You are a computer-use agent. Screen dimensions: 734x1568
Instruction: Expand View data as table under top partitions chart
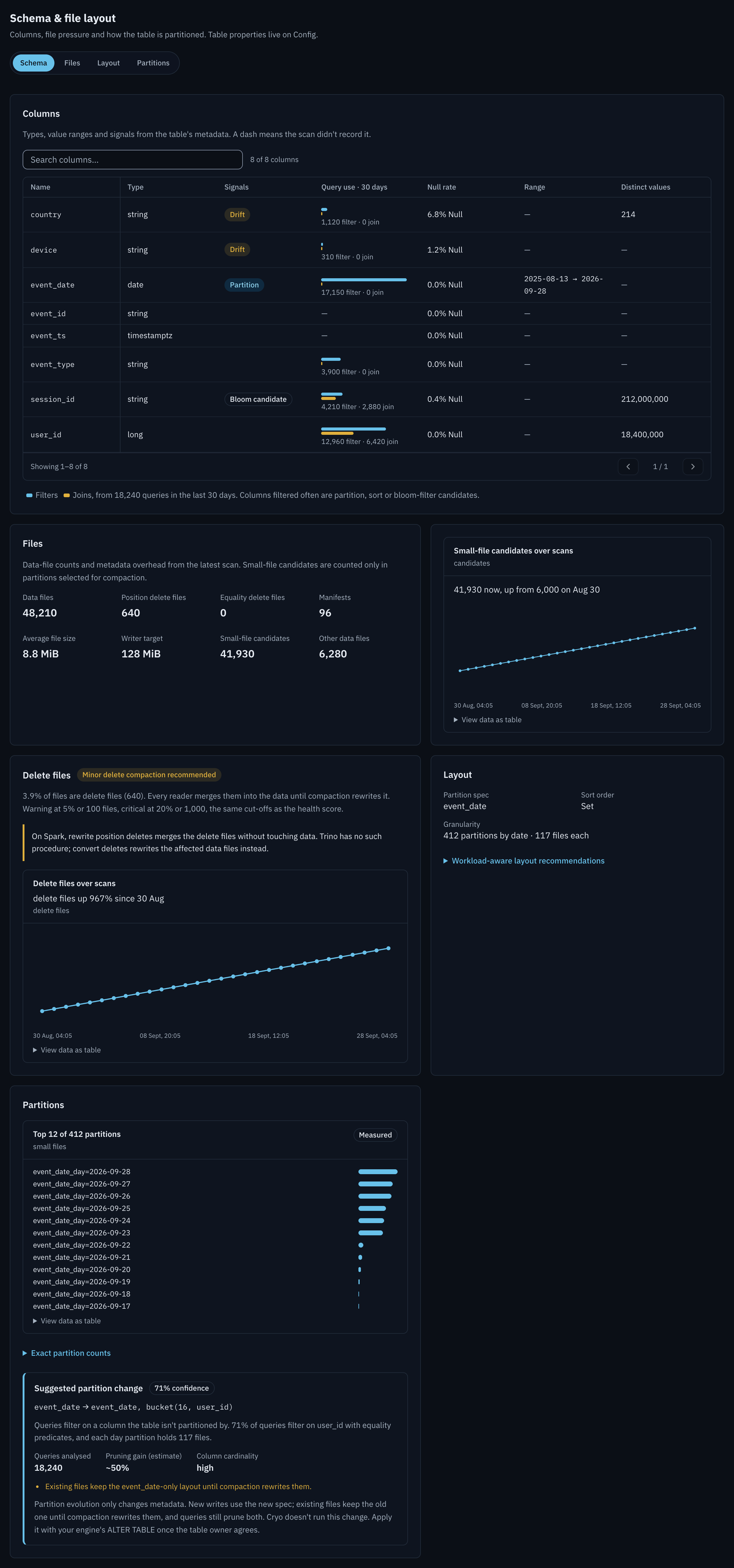(67, 1321)
